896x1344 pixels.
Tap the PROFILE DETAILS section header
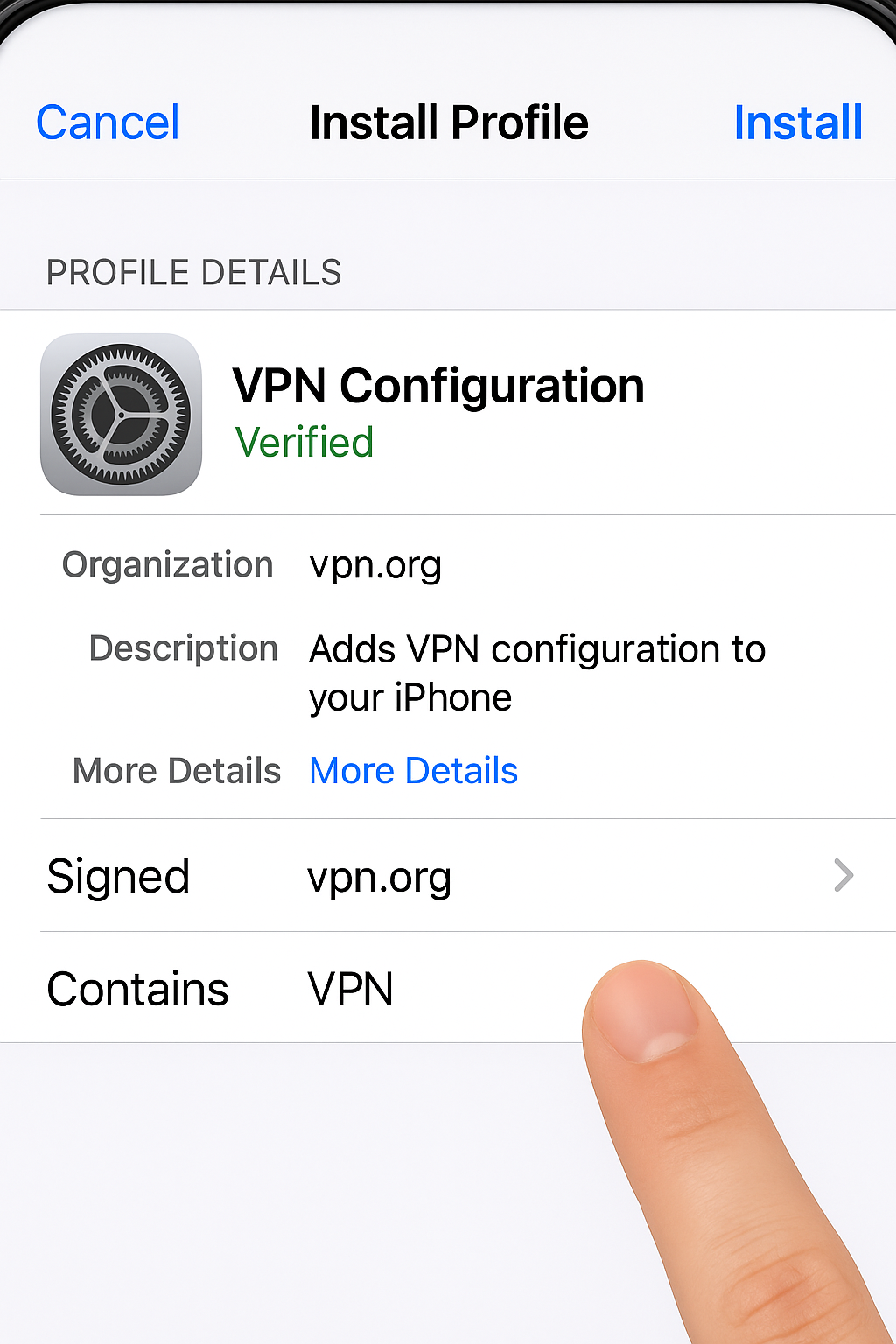point(193,273)
